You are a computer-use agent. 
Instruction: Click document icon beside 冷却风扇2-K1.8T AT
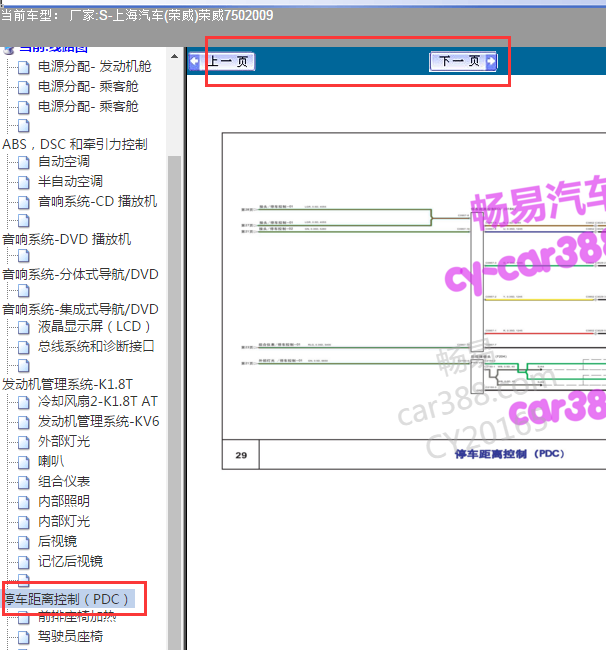[x=24, y=402]
